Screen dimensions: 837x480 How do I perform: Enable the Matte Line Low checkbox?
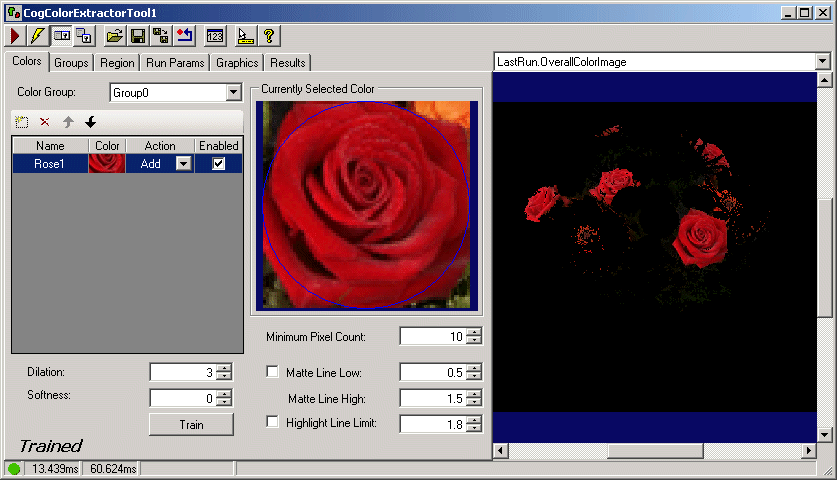pos(272,372)
